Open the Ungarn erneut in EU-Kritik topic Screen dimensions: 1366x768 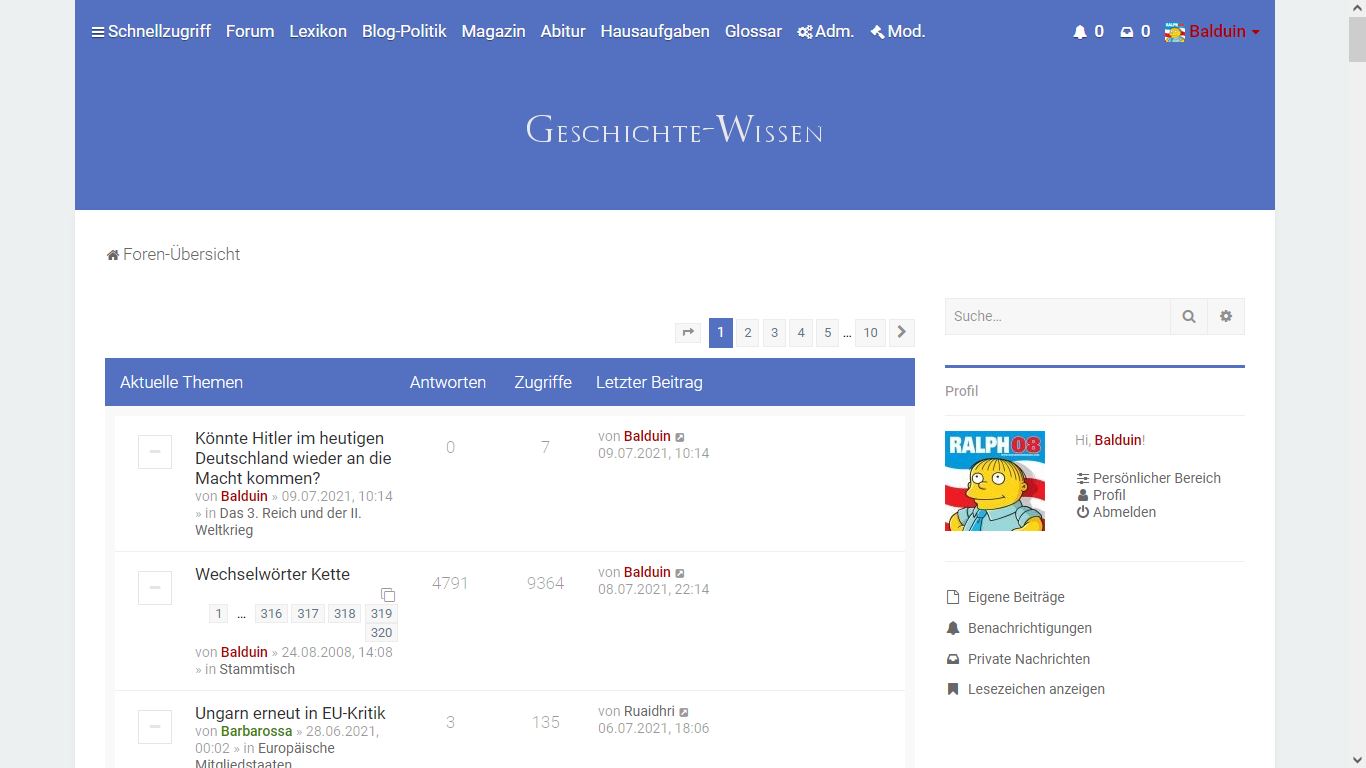click(290, 713)
